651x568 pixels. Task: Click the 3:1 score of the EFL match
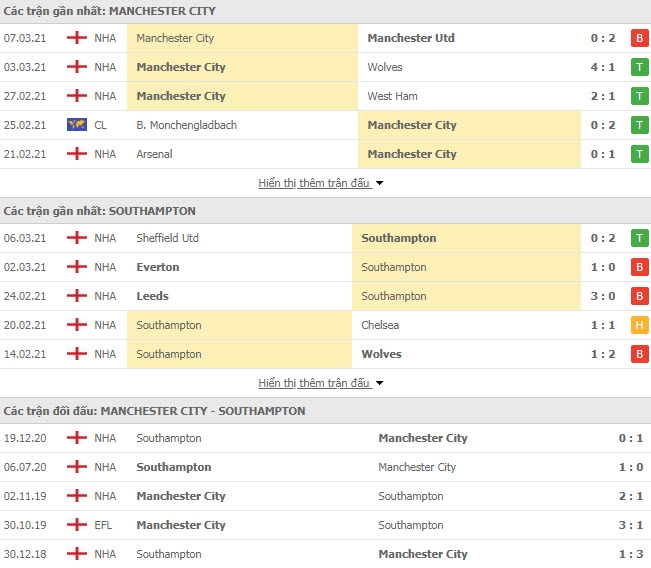coord(631,525)
